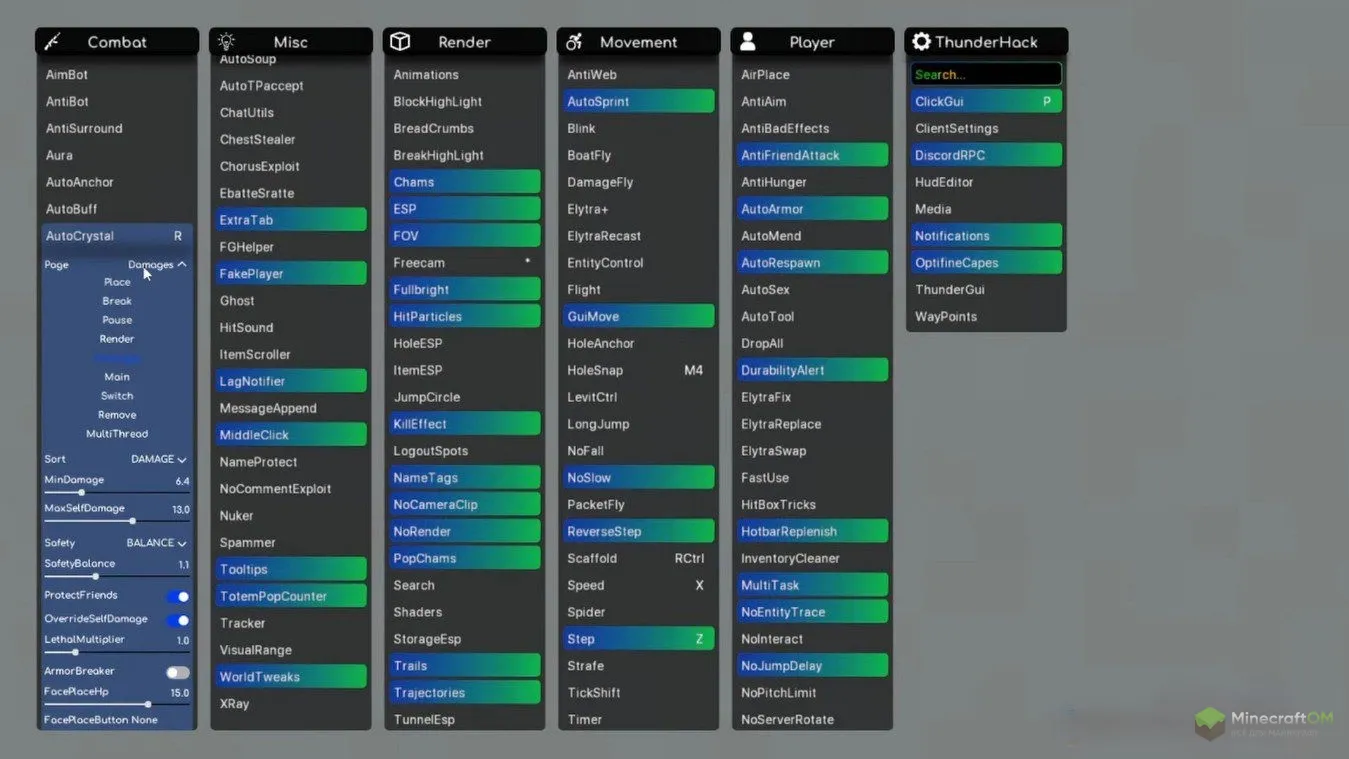Click the ThunderHack gear icon
Image resolution: width=1349 pixels, height=759 pixels.
(921, 42)
